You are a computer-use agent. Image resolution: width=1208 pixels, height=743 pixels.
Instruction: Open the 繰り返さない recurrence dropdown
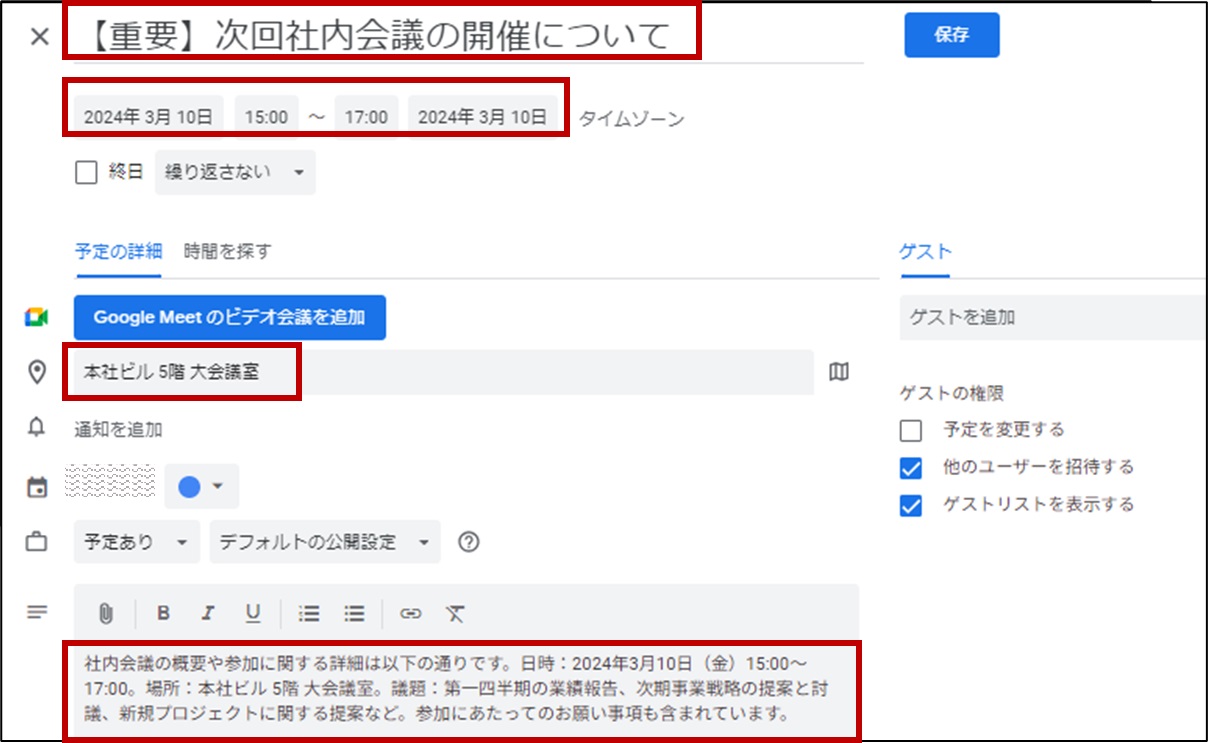click(x=235, y=172)
